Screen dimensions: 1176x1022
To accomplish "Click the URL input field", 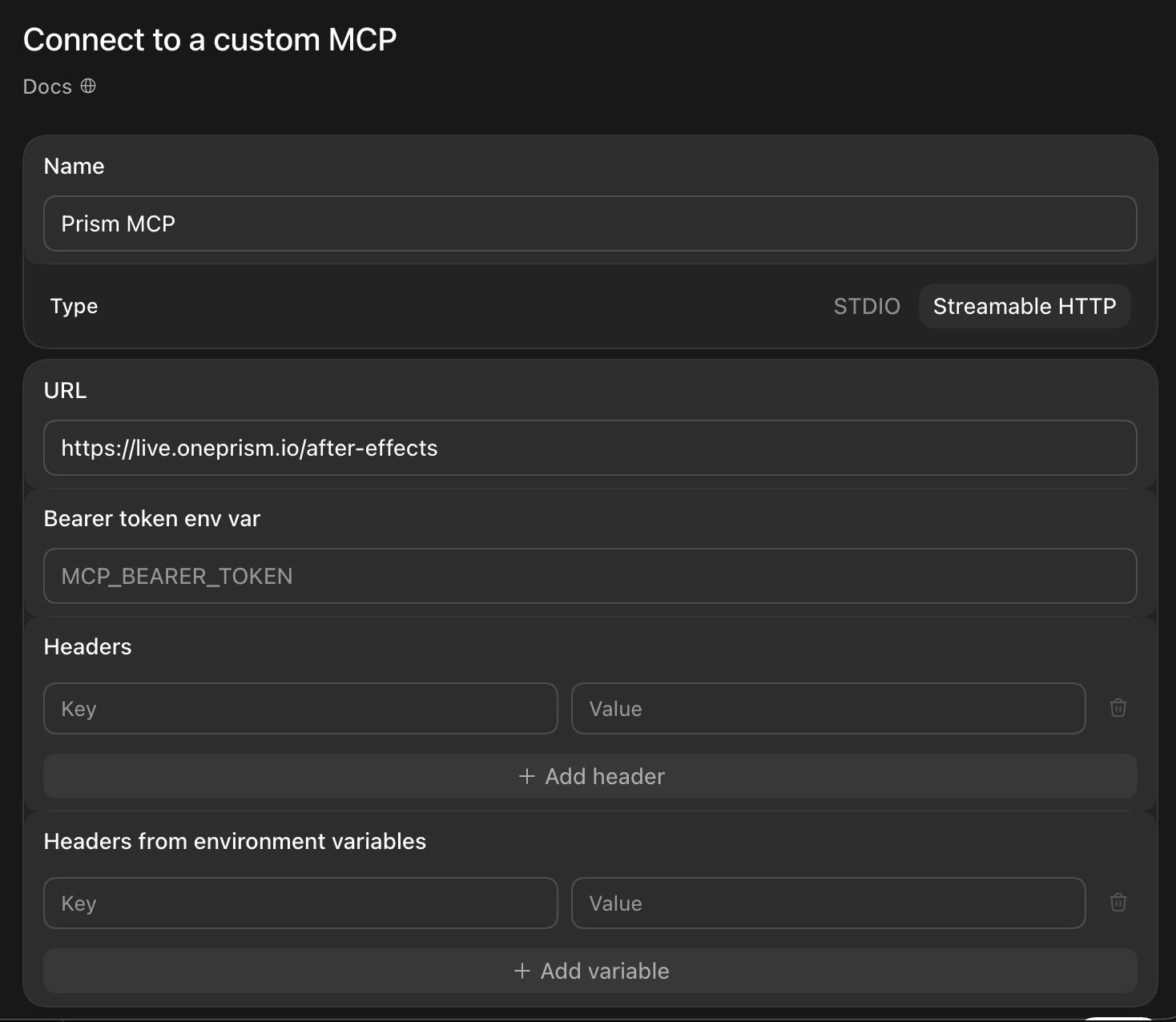I will click(x=590, y=448).
